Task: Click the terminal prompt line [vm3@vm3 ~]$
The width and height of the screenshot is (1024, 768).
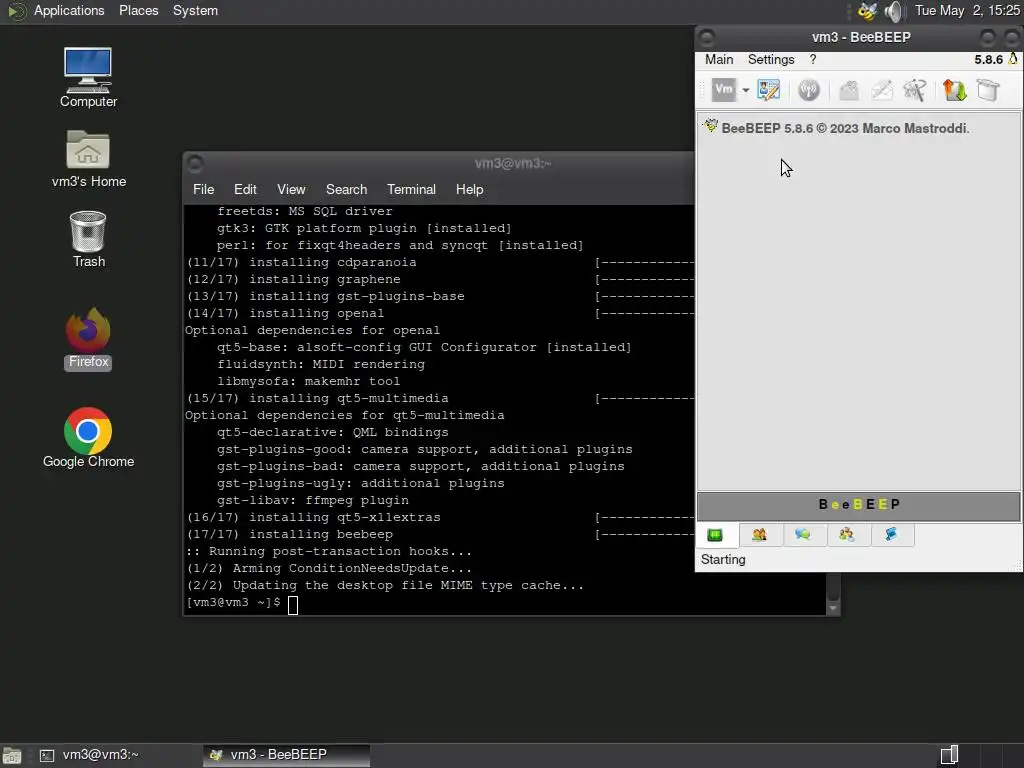Action: coord(234,602)
